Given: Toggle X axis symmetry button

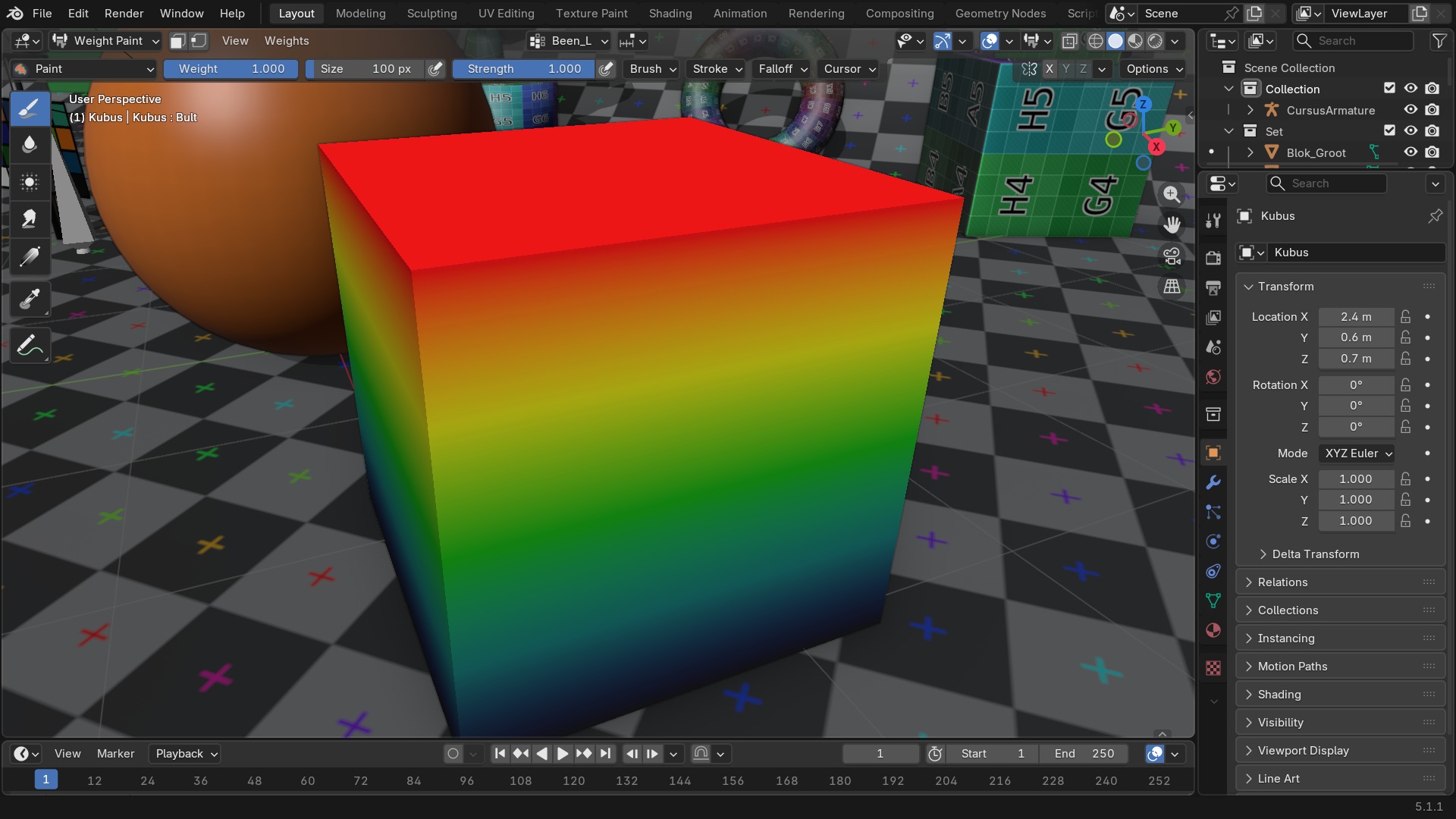Looking at the screenshot, I should tap(1050, 69).
